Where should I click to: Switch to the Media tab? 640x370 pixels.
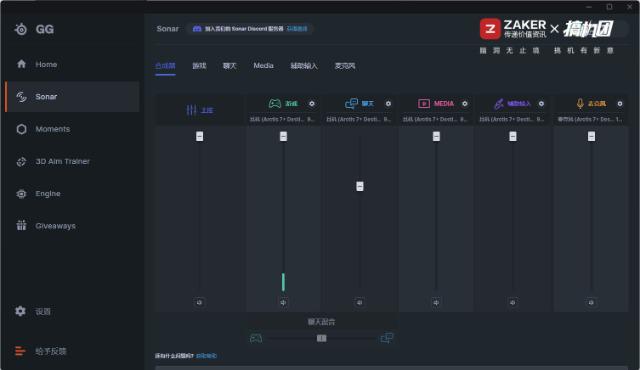(x=263, y=66)
